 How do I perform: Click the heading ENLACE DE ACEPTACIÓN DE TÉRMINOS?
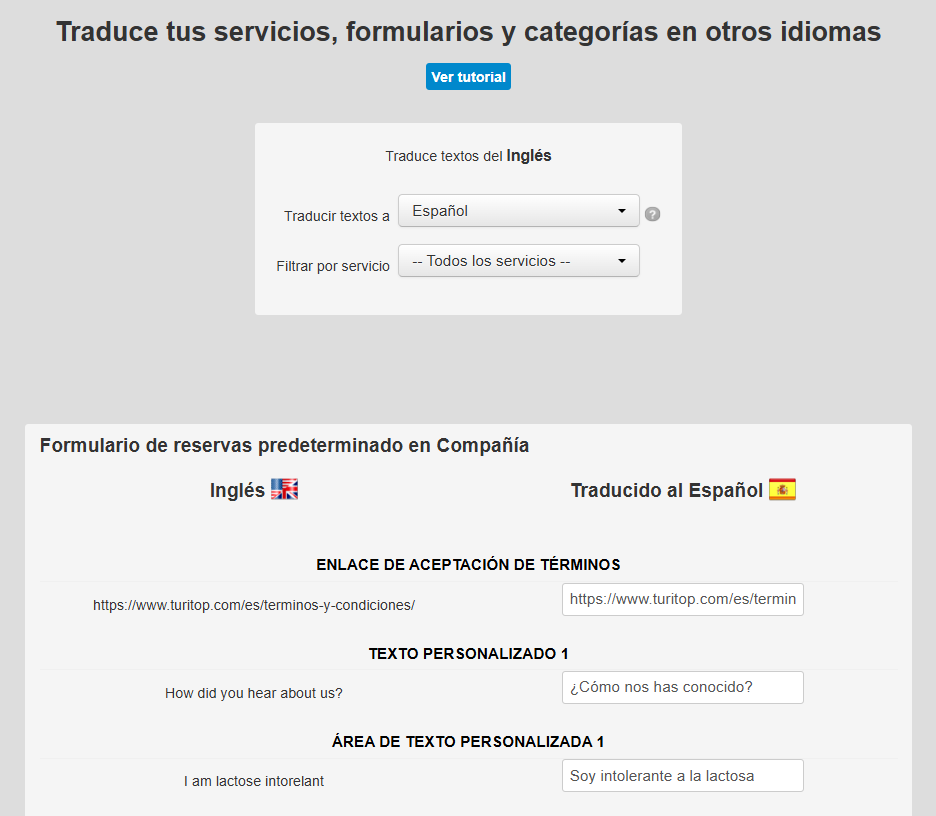[468, 565]
